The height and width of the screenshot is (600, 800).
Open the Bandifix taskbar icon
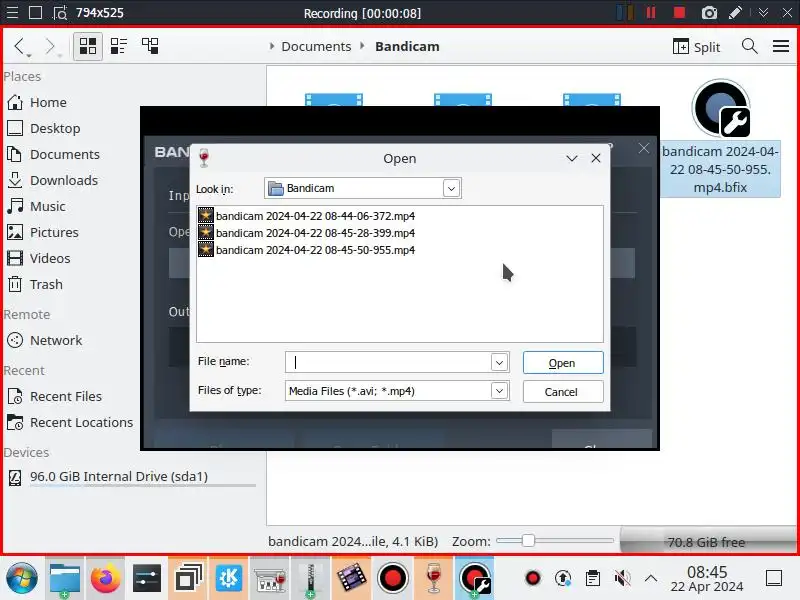[x=475, y=579]
